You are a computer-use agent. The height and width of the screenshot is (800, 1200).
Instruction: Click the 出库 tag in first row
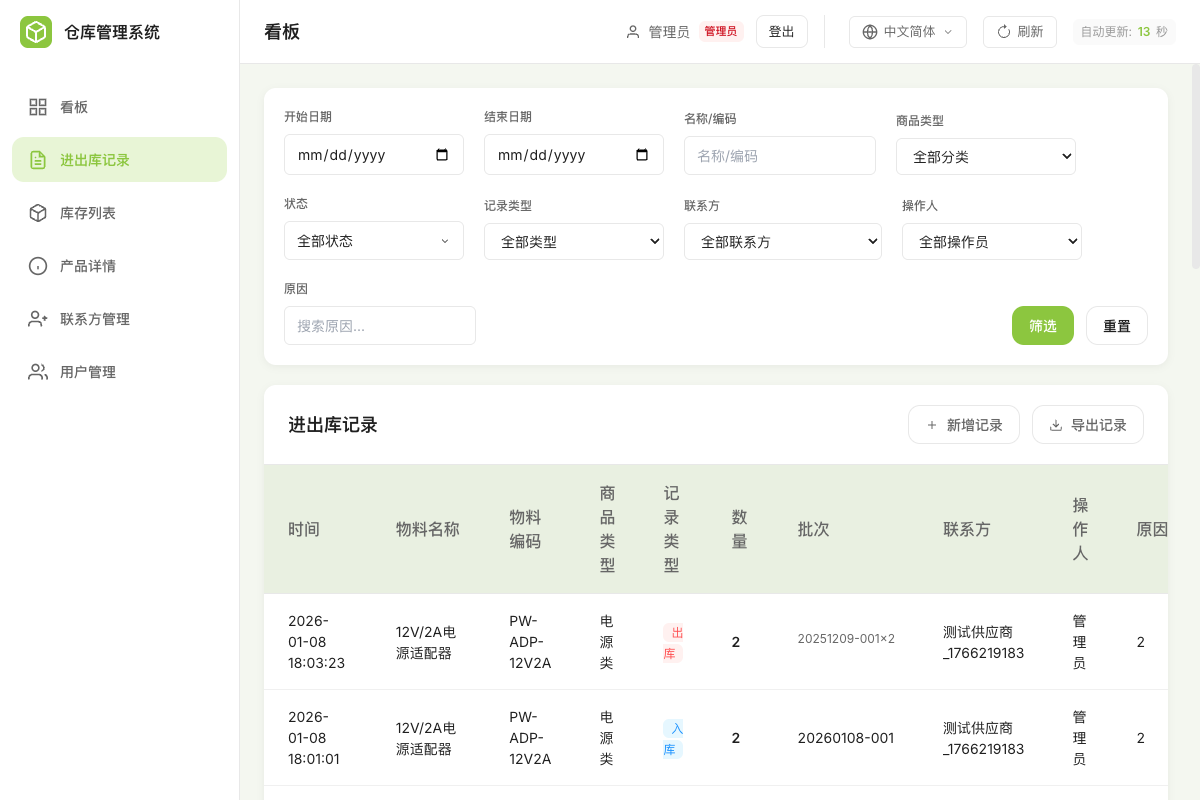tap(673, 643)
